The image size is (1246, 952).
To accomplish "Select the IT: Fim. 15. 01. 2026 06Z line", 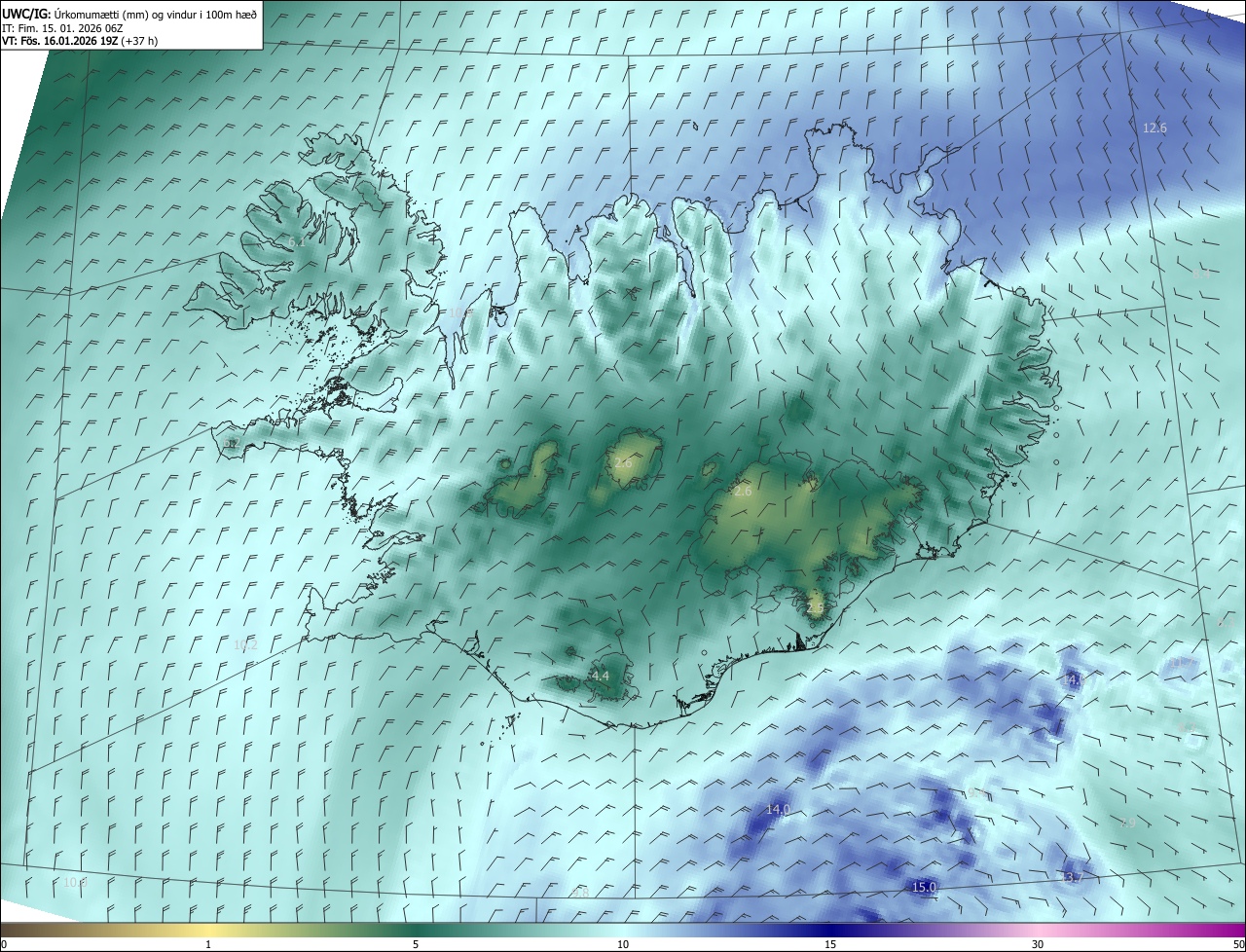I will [63, 27].
